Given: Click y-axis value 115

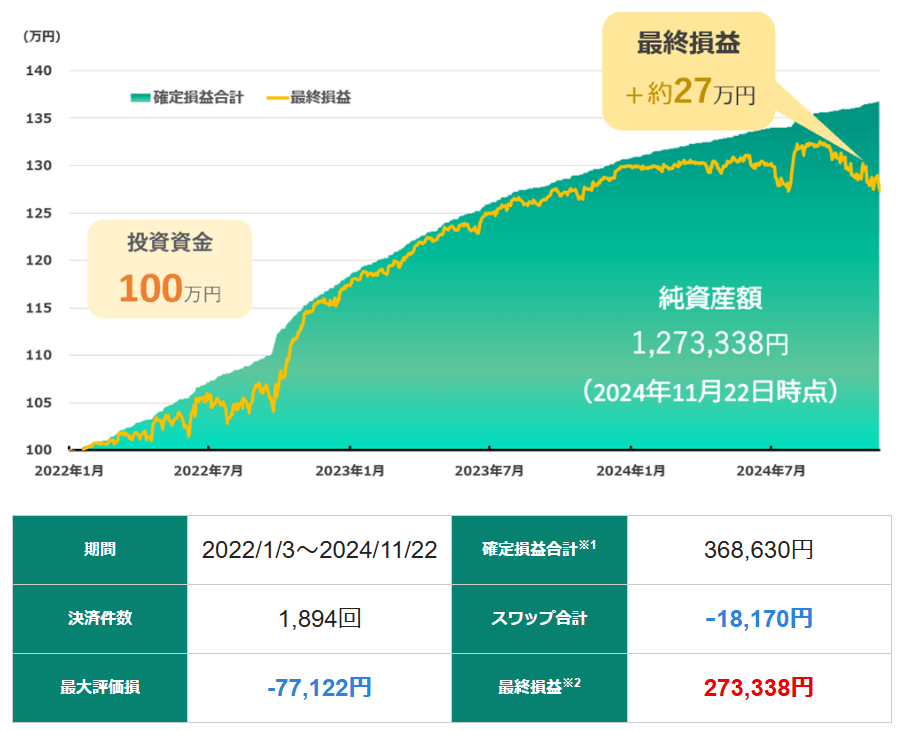Looking at the screenshot, I should click(x=38, y=308).
